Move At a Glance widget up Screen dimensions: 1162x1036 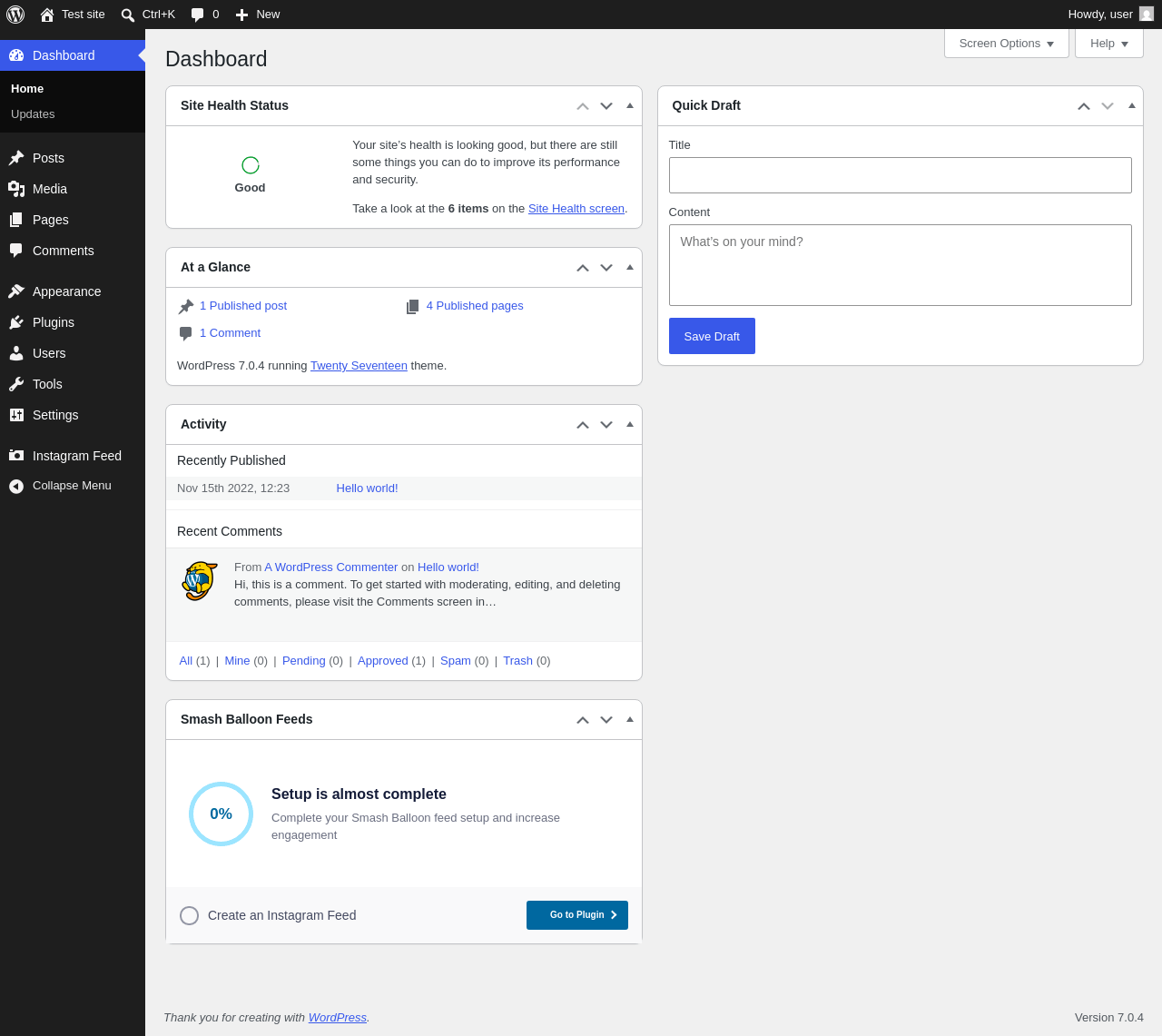pyautogui.click(x=583, y=268)
